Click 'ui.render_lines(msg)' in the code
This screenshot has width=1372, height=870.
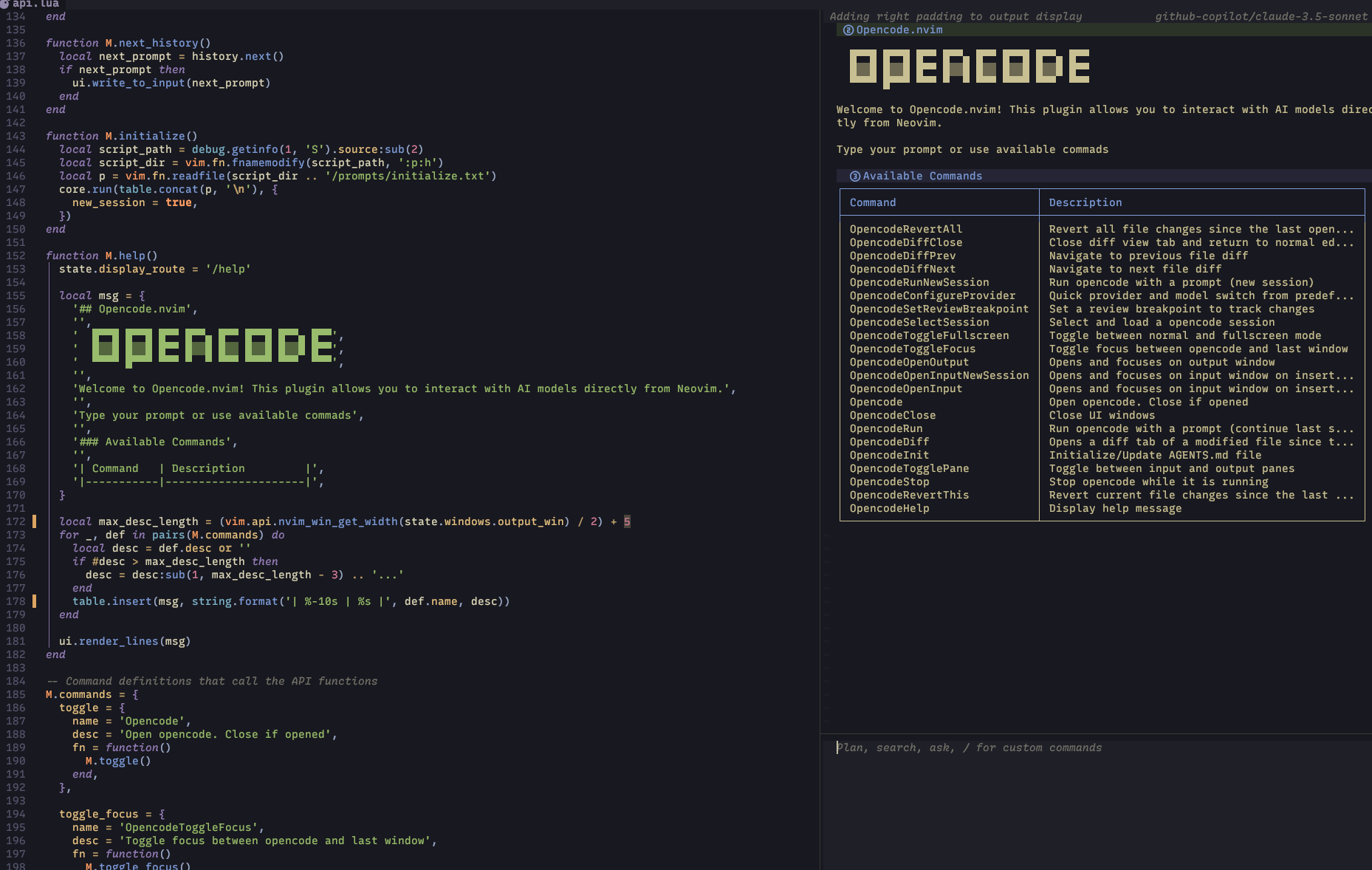[125, 641]
